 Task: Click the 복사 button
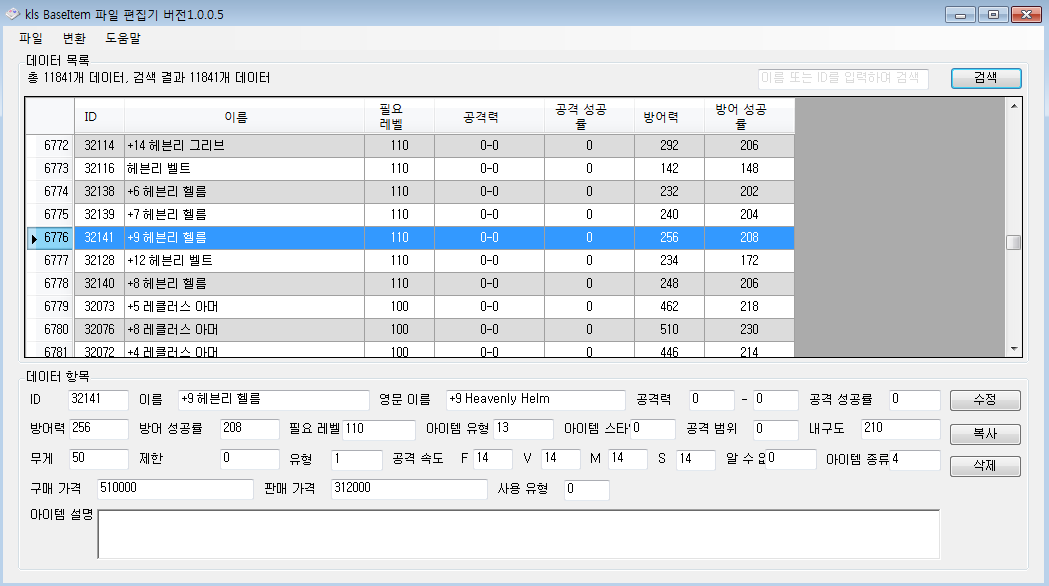coord(985,433)
